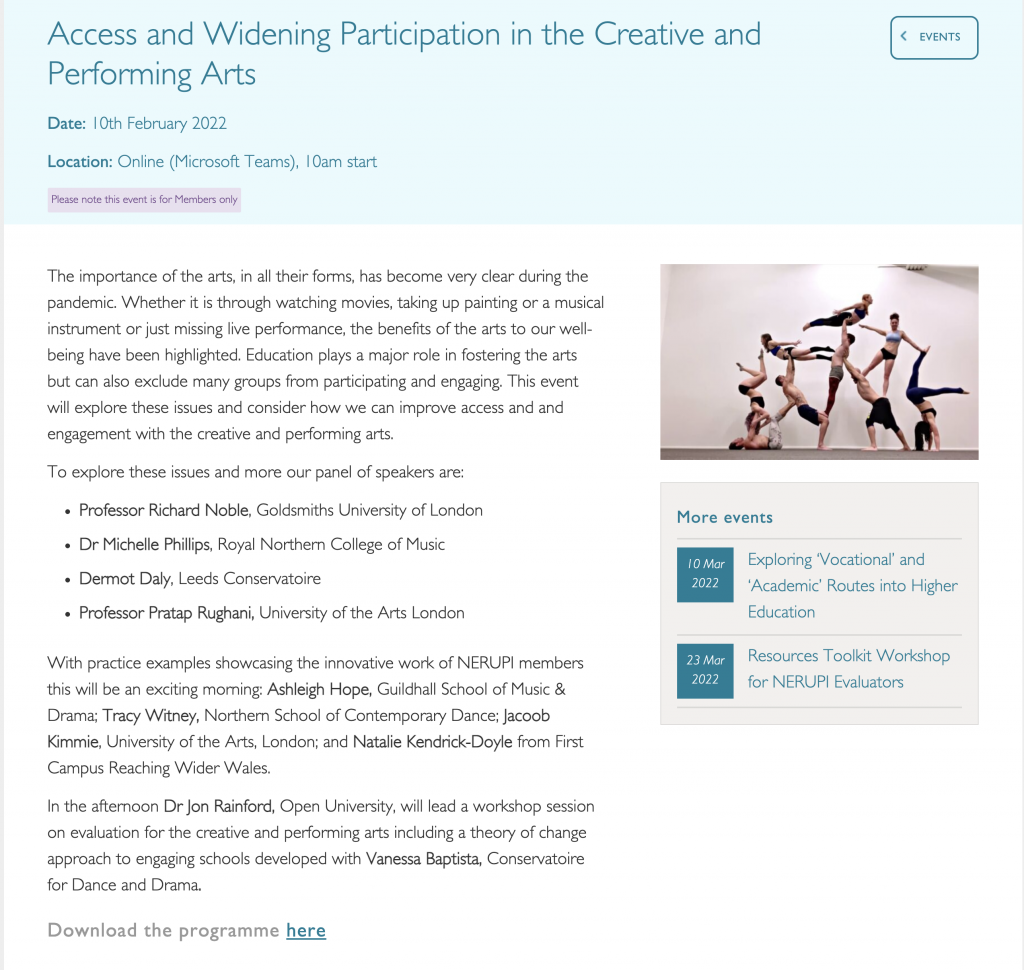The width and height of the screenshot is (1024, 970).
Task: Click Download the programme heading text
Action: tap(163, 930)
